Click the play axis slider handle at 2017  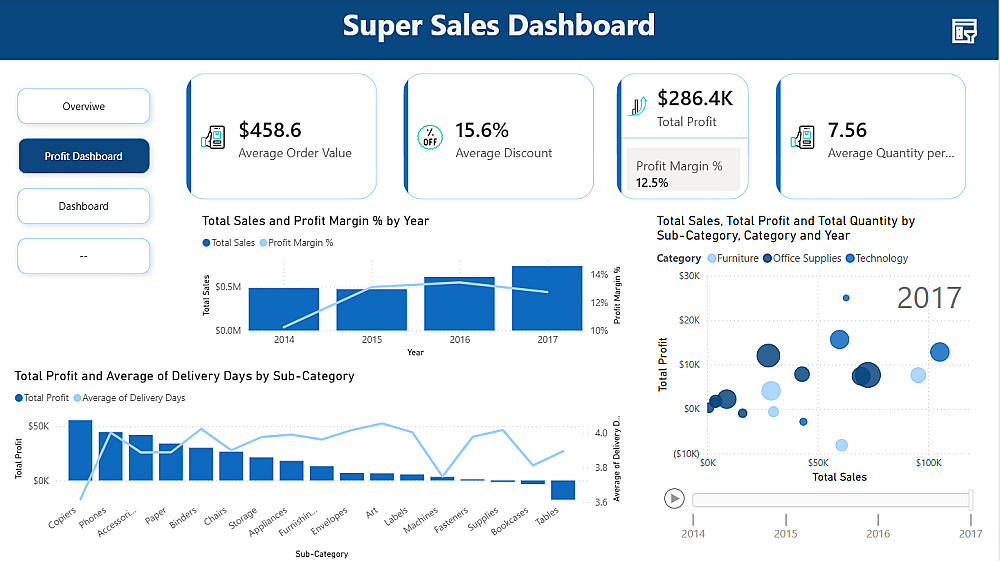971,499
